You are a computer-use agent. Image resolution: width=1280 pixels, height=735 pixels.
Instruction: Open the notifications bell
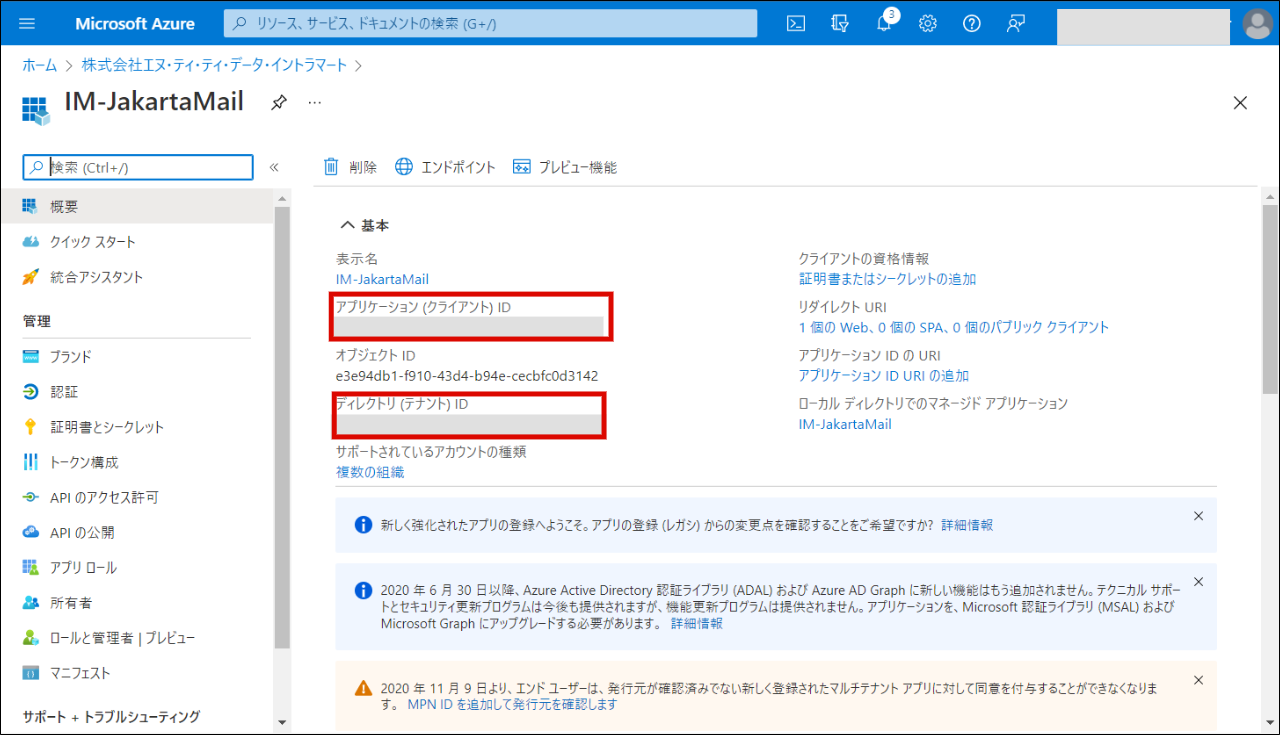pos(884,23)
